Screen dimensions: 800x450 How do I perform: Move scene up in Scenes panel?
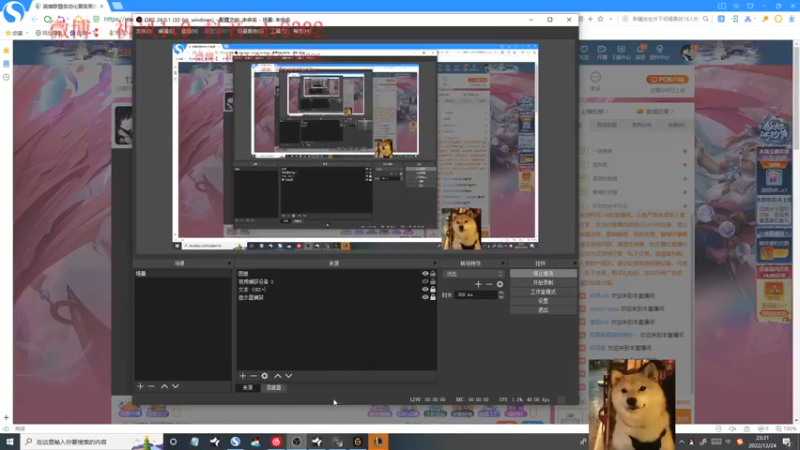coord(164,386)
